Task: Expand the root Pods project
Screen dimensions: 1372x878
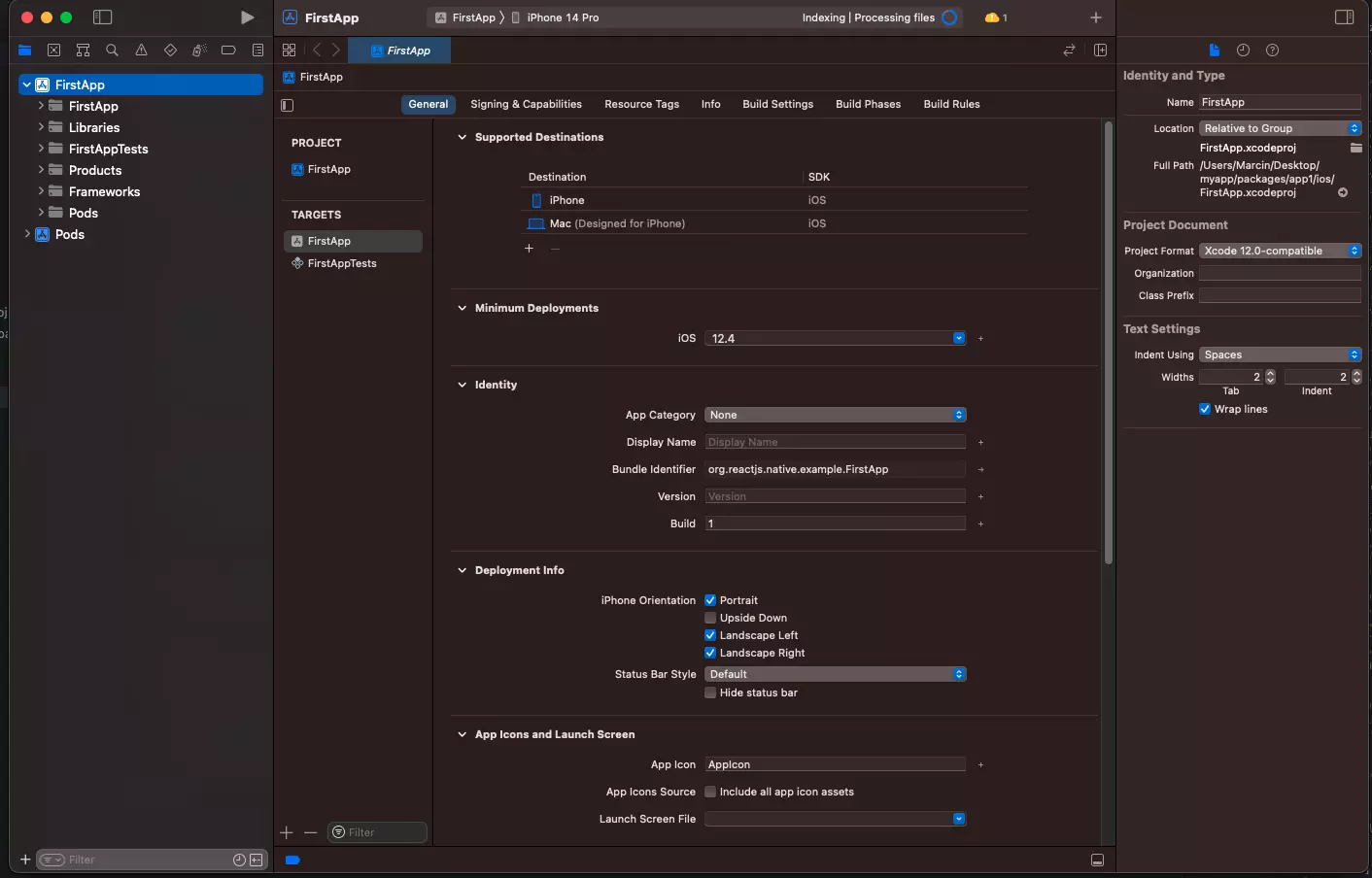Action: pos(27,234)
